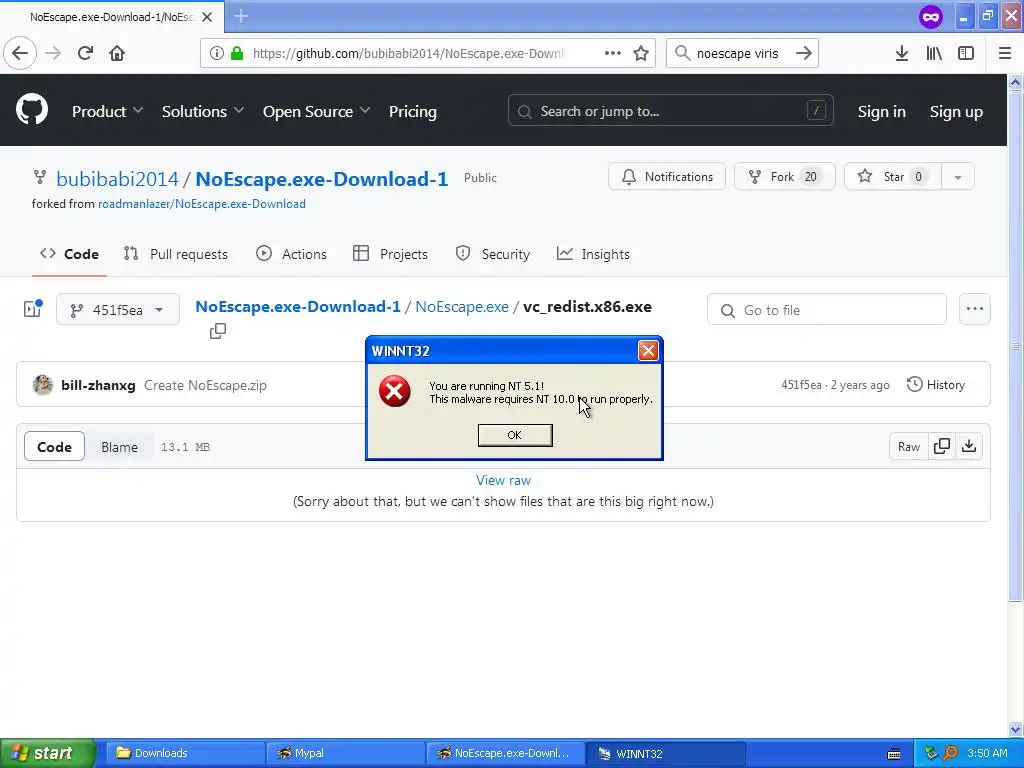The height and width of the screenshot is (768, 1024).
Task: Copy raw file icon next to Raw
Action: click(942, 446)
